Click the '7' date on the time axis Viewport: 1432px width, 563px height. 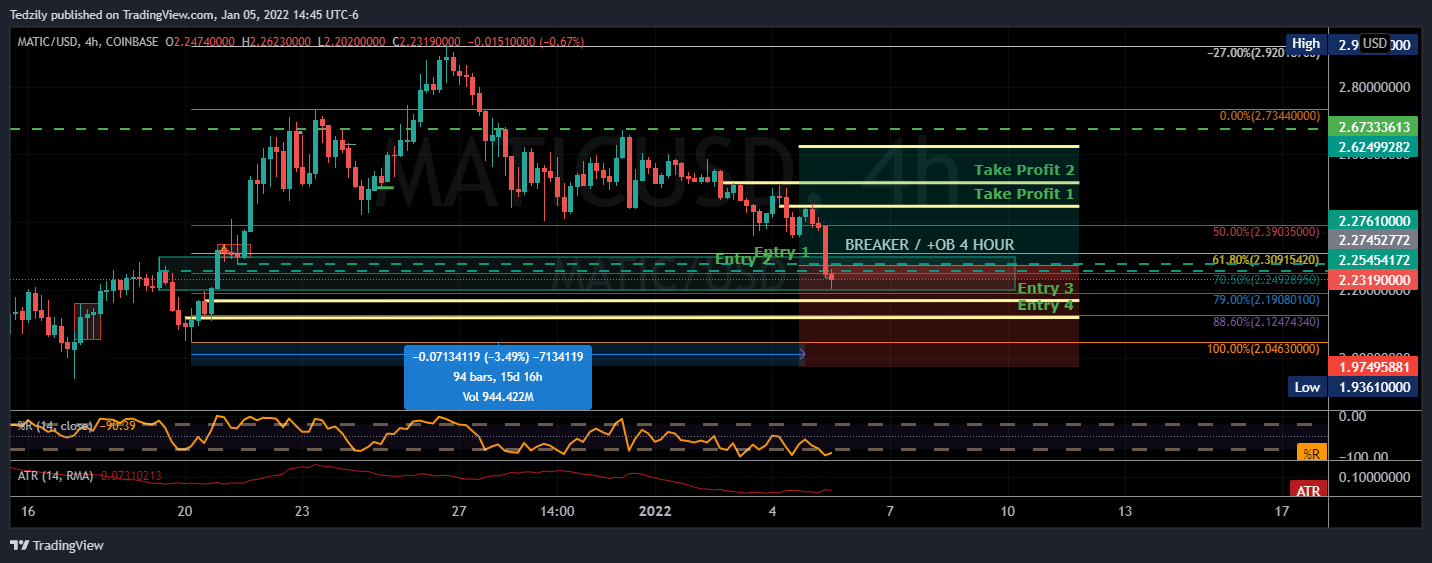(890, 511)
